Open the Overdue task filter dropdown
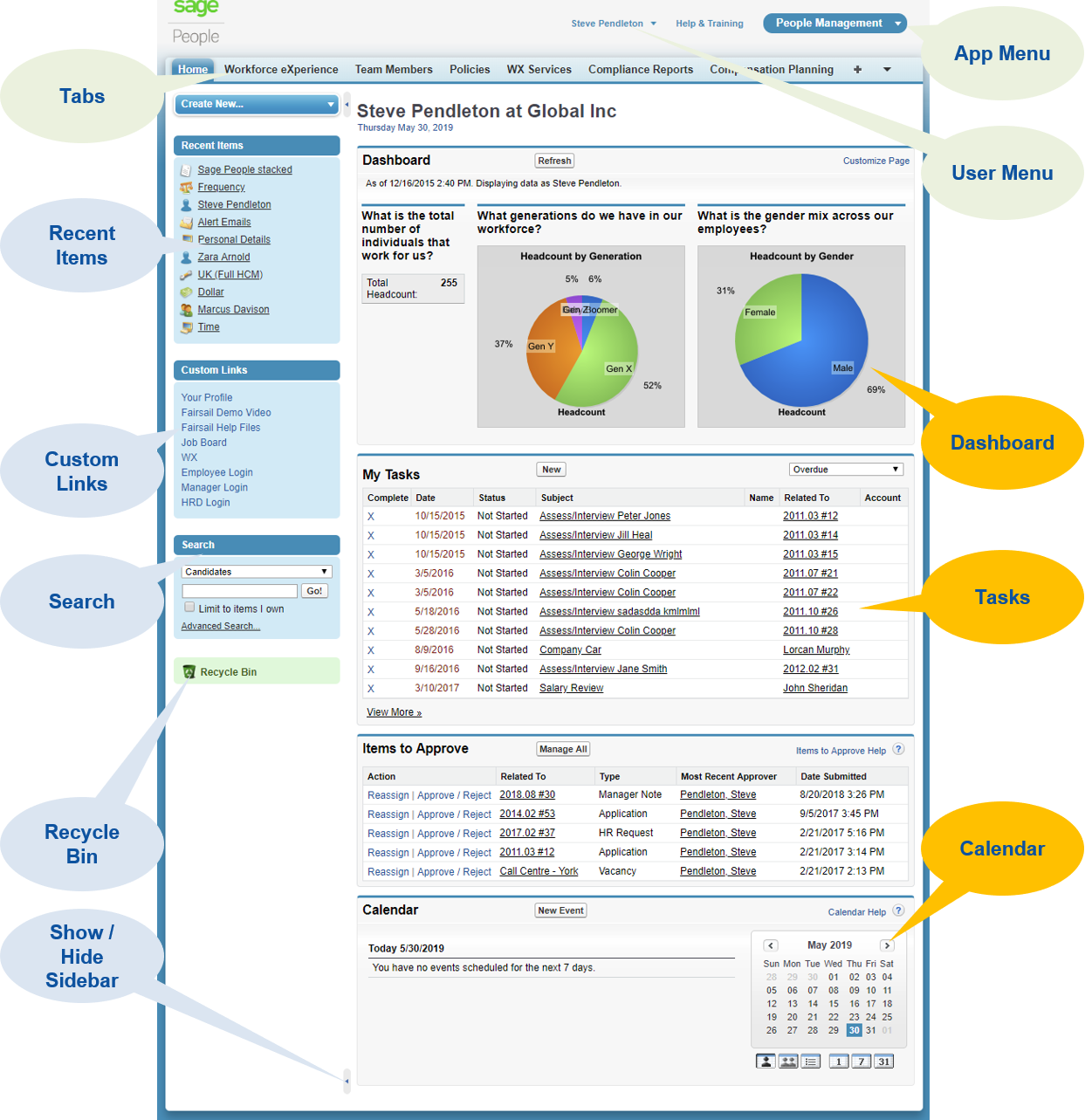Viewport: 1085px width, 1120px height. pos(845,470)
